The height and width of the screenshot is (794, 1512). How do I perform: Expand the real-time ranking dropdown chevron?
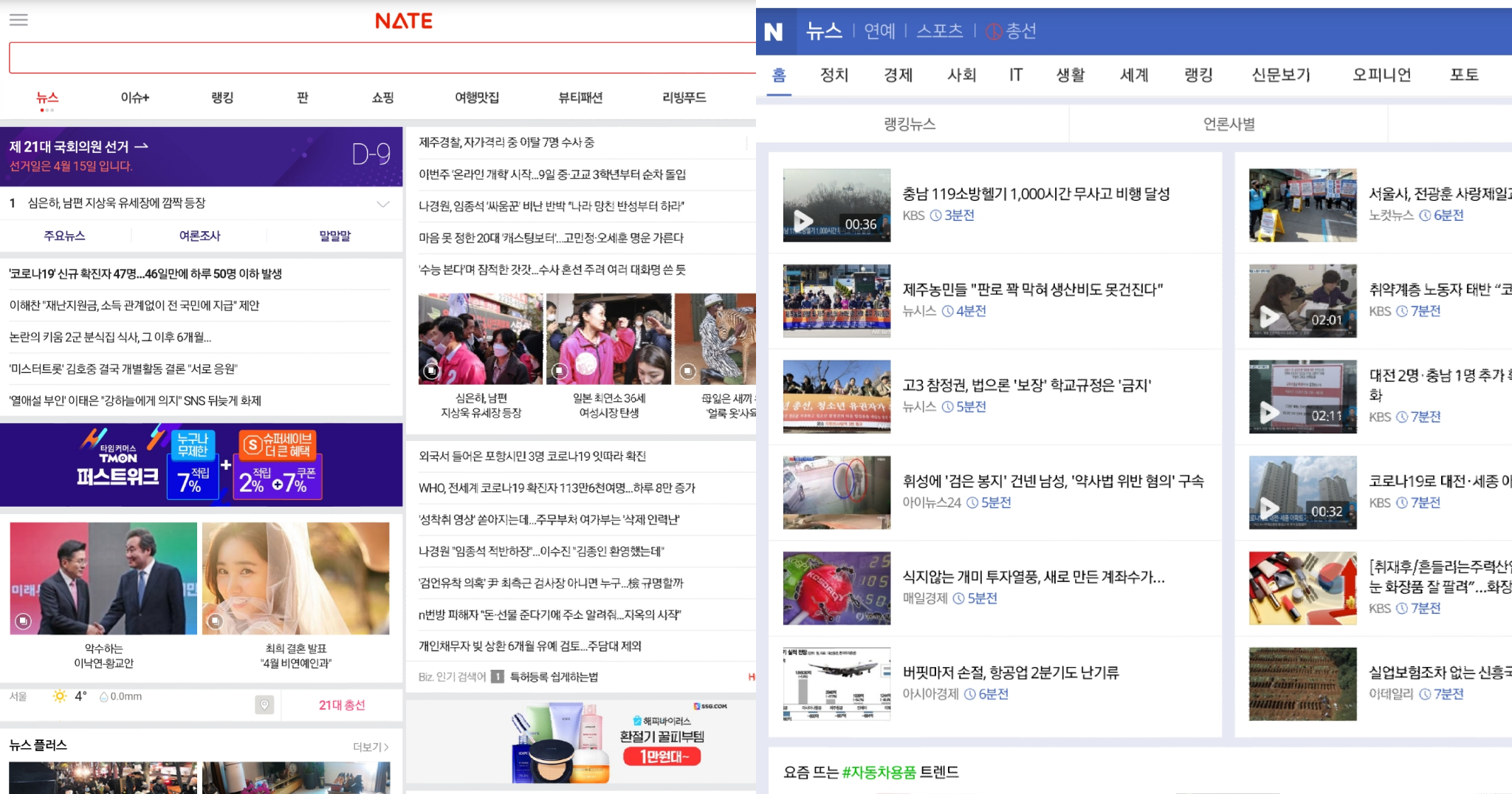pyautogui.click(x=383, y=204)
